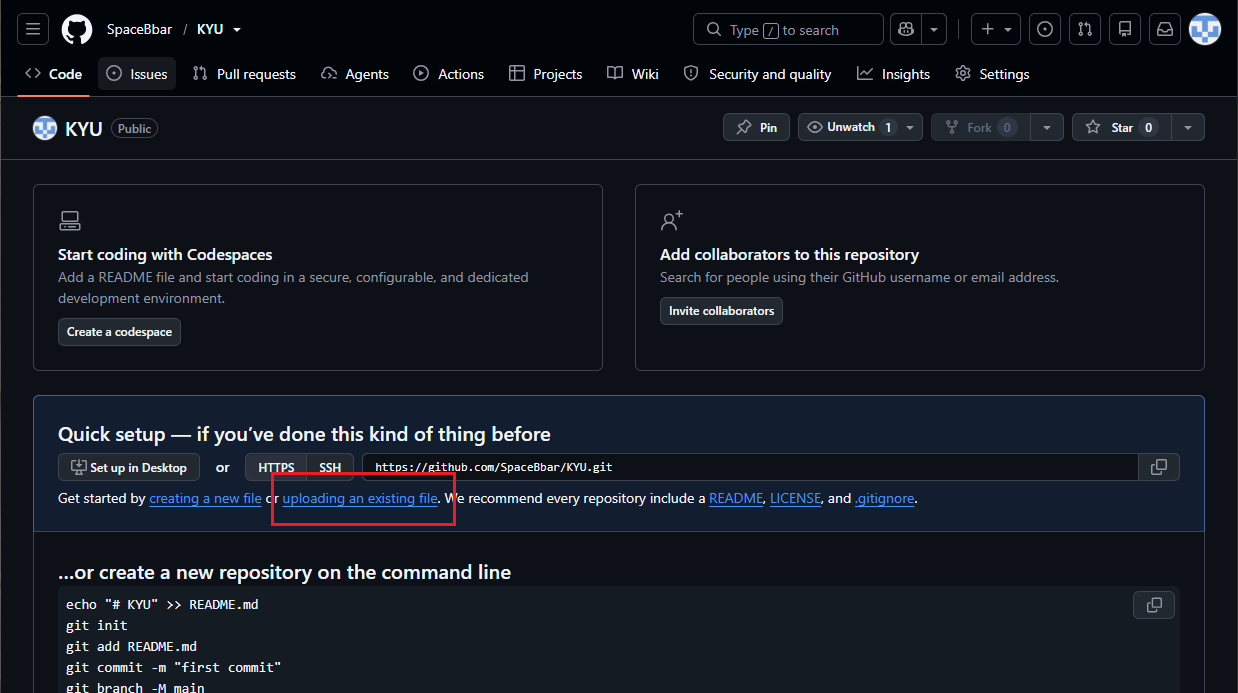
Task: Click the KYU repository avatar
Action: [45, 128]
